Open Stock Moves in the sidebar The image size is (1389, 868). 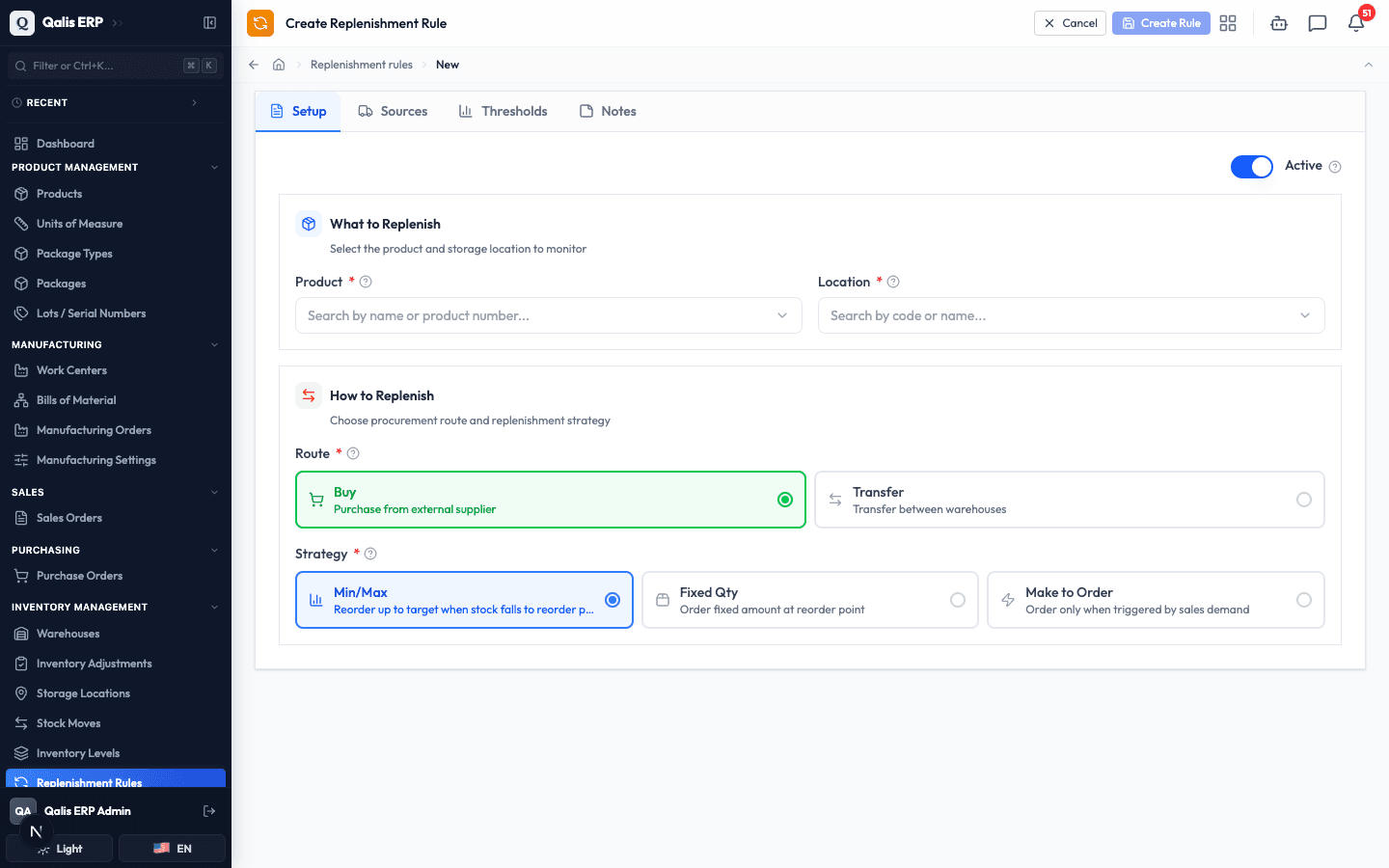116,723
